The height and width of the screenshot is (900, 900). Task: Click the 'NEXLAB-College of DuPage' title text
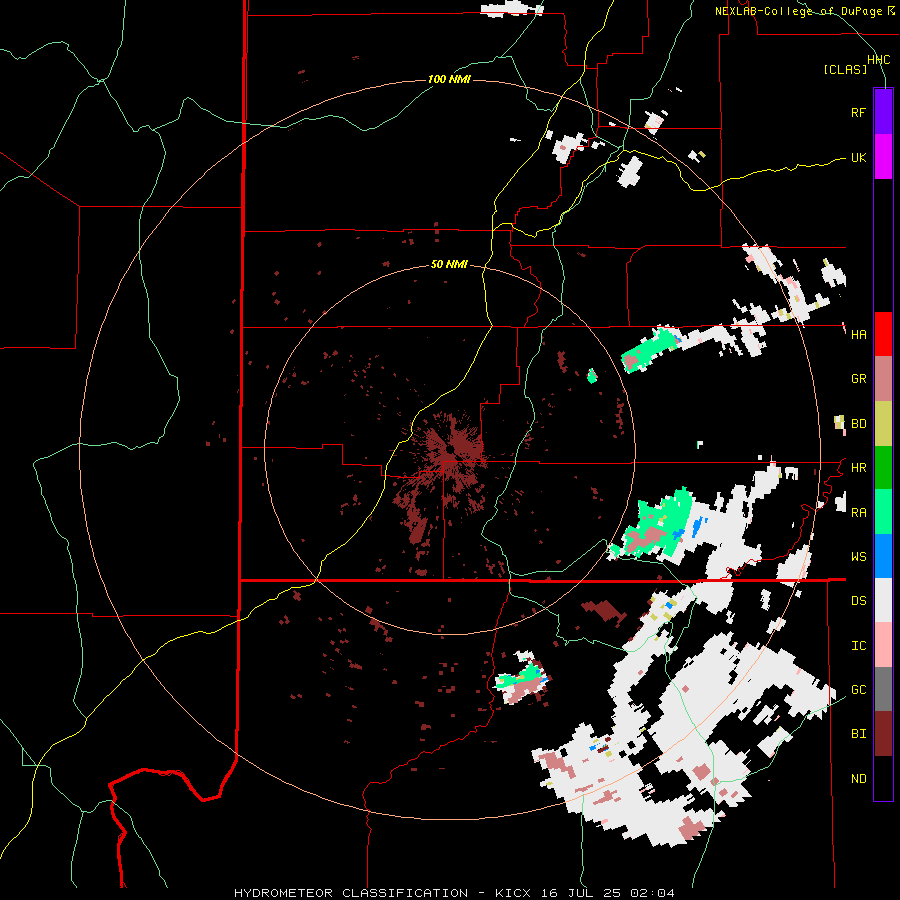click(x=798, y=11)
